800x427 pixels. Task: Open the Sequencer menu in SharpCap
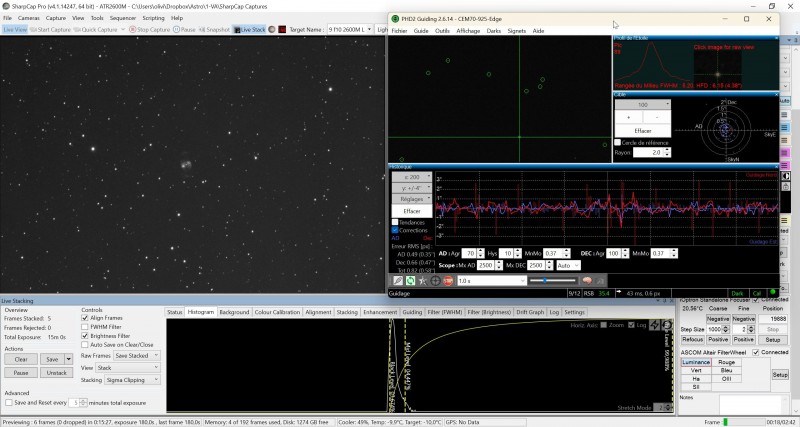pyautogui.click(x=123, y=18)
